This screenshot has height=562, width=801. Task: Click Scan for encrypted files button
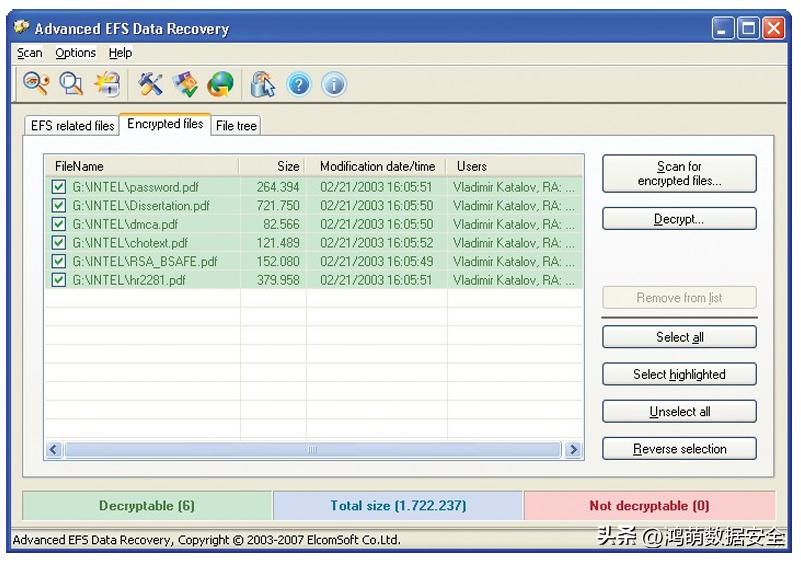tap(679, 174)
